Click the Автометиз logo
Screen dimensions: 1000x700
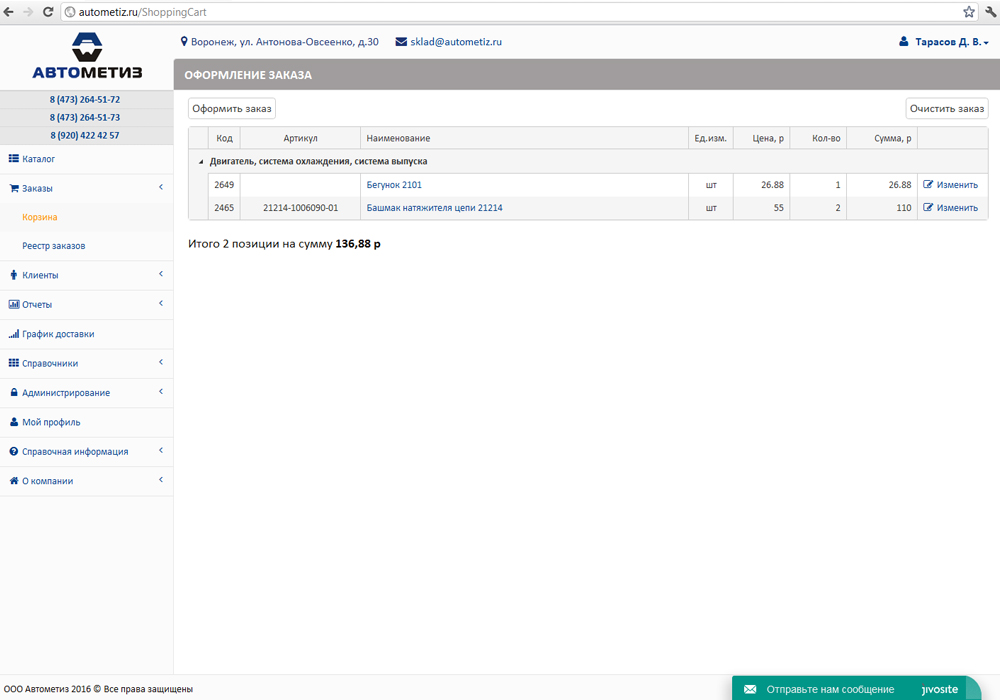pyautogui.click(x=87, y=56)
